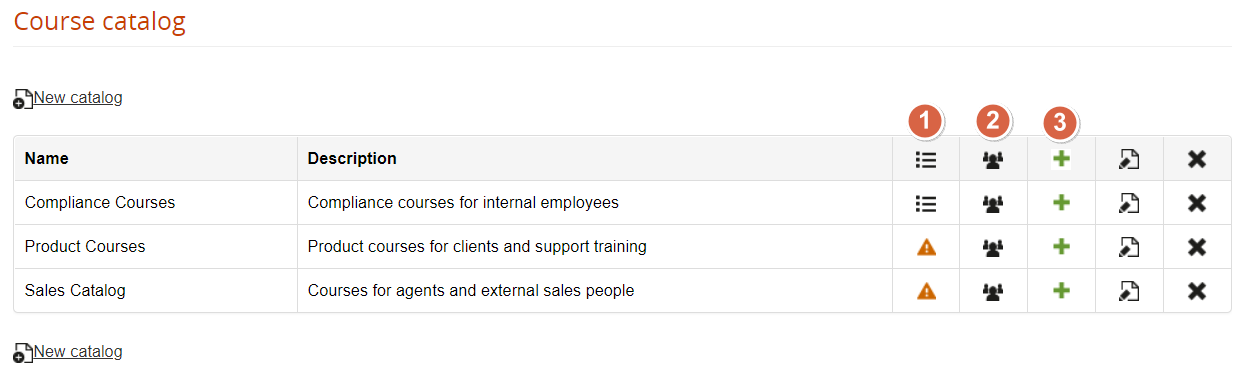Click the Name column header
The width and height of the screenshot is (1243, 381).
[x=47, y=158]
